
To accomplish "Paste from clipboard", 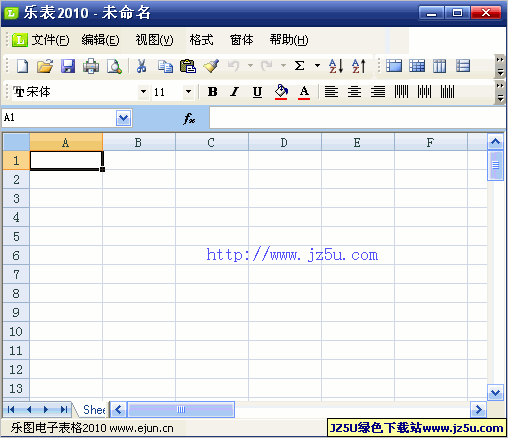I will [188, 66].
